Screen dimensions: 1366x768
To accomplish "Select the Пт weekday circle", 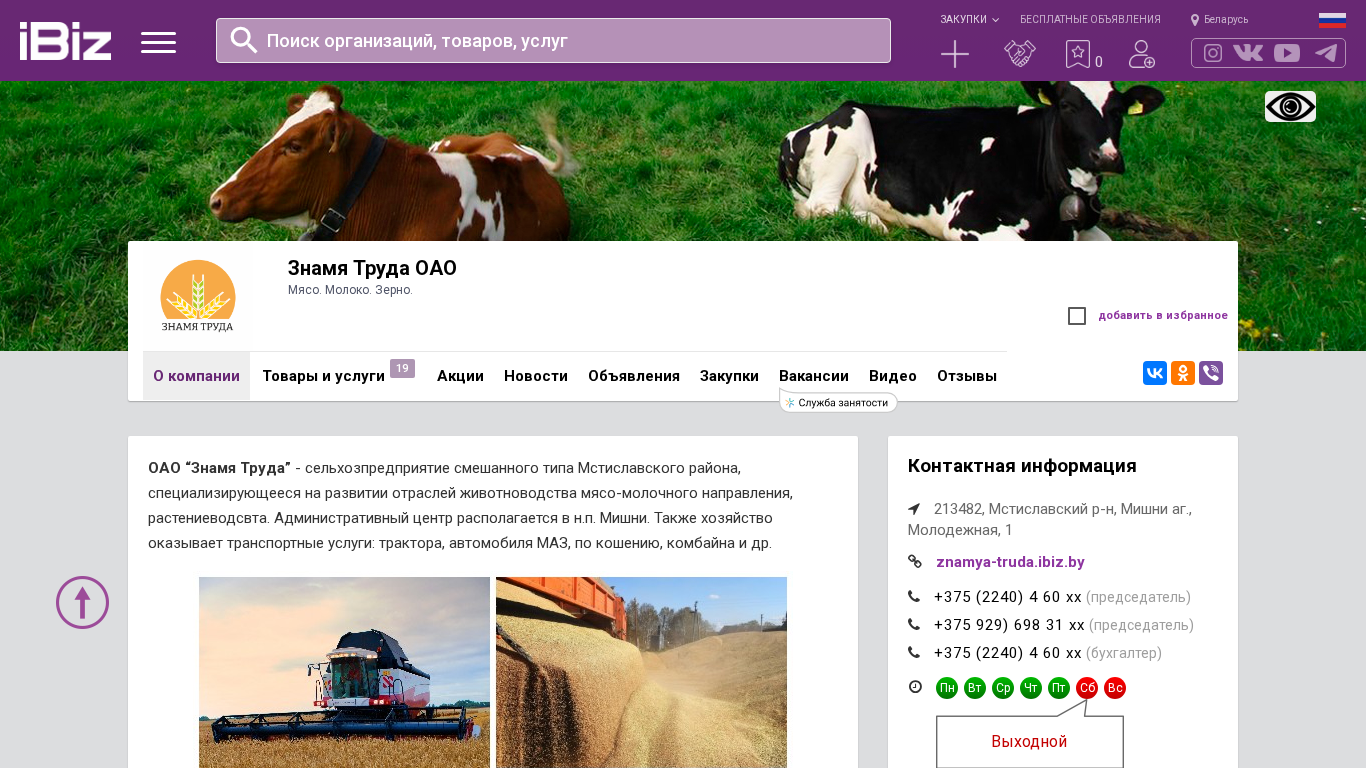I will click(x=1059, y=688).
